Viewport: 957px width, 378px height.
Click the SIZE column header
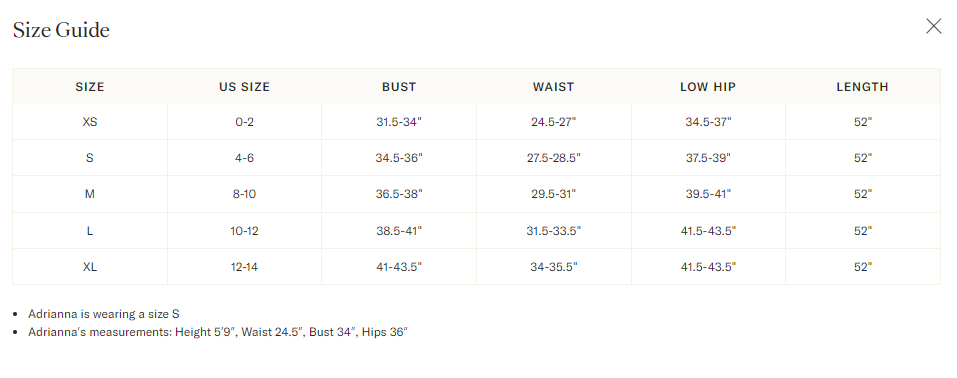[90, 87]
